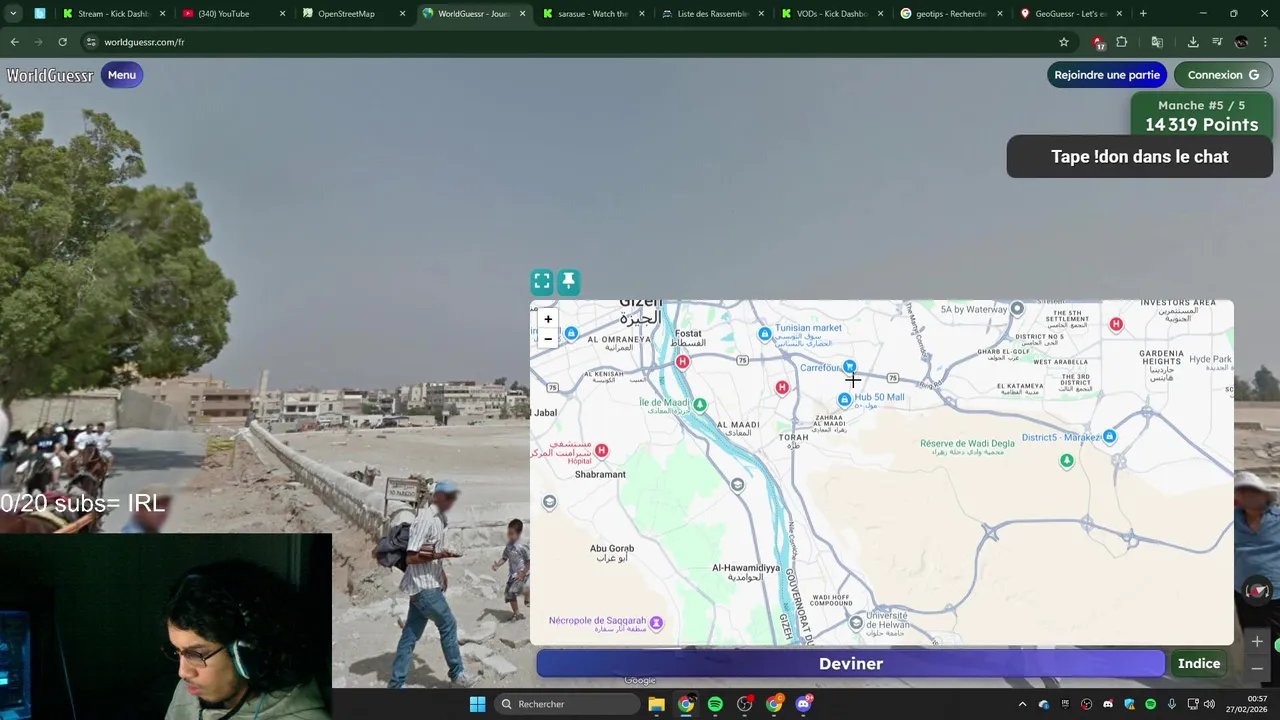Reload the current page
The image size is (1280, 720).
pos(62,42)
